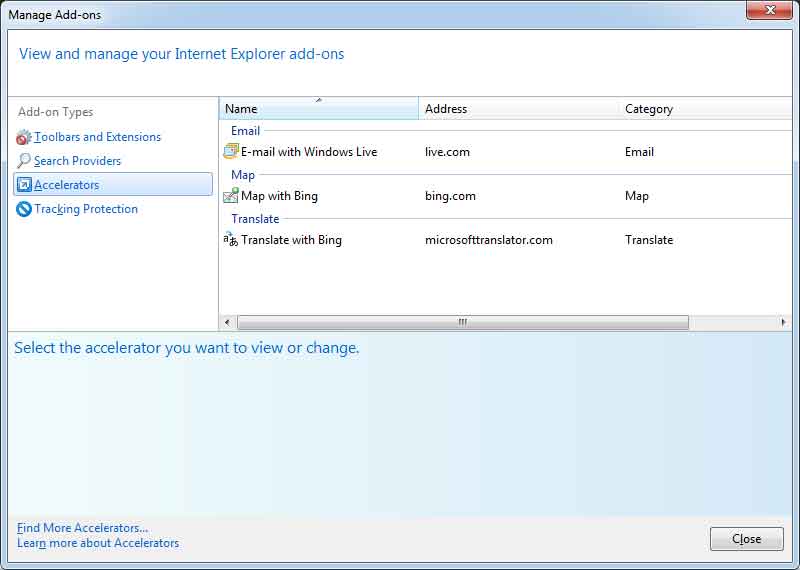Viewport: 800px width, 570px height.
Task: Collapse the Email group header
Action: click(245, 131)
